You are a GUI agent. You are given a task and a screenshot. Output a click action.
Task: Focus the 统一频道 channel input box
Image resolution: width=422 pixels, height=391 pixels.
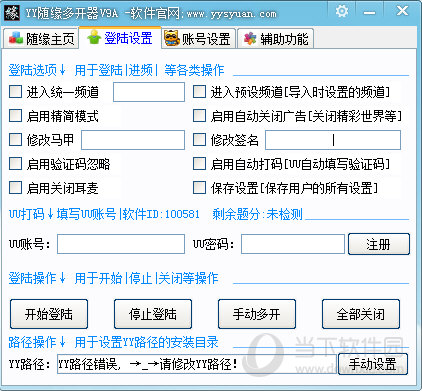[149, 92]
